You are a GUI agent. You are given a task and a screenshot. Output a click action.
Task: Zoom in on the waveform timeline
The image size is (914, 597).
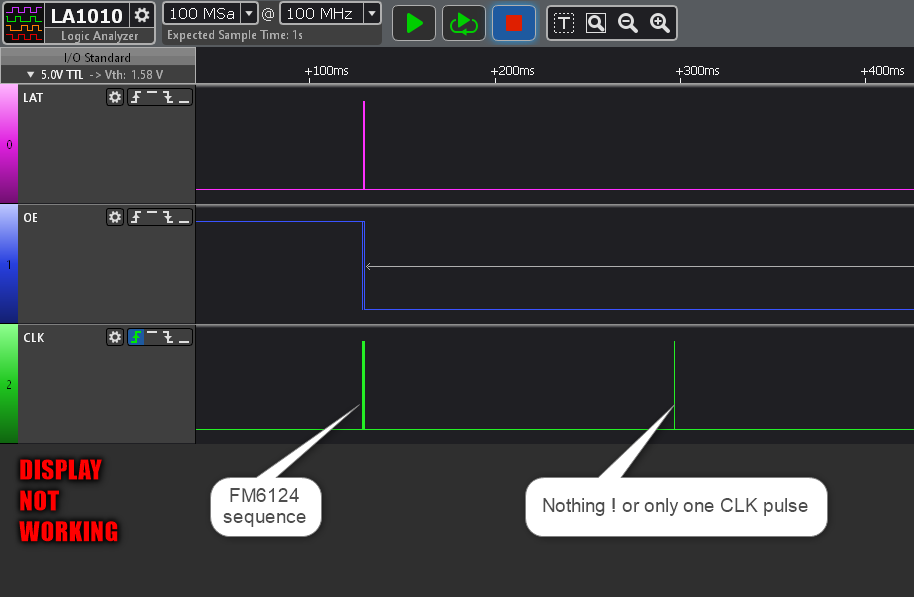(660, 22)
